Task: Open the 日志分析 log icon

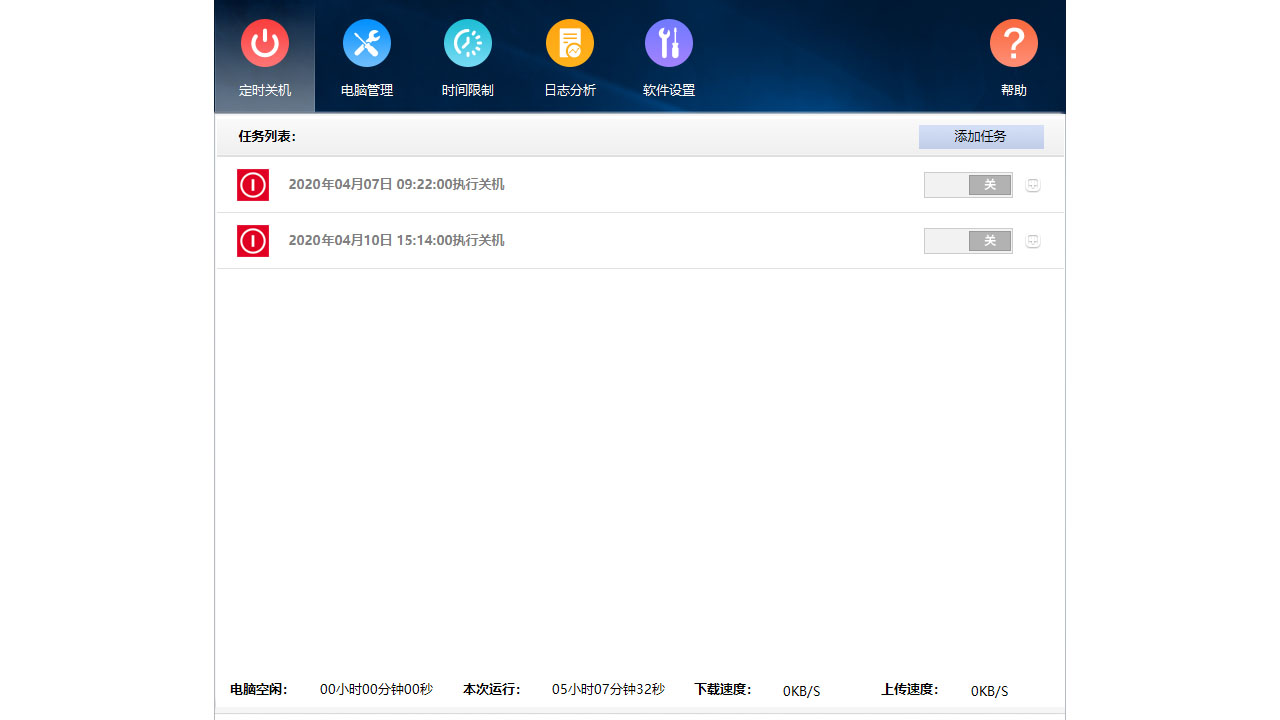Action: (569, 43)
